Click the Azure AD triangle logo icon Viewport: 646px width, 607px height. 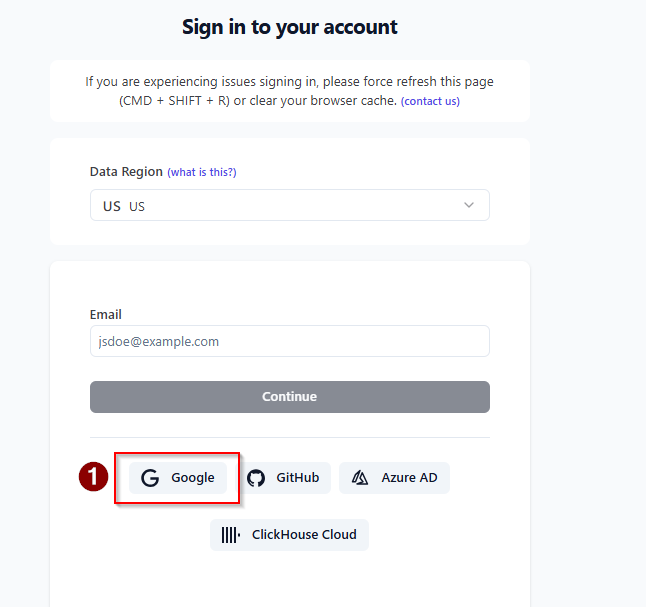[360, 478]
